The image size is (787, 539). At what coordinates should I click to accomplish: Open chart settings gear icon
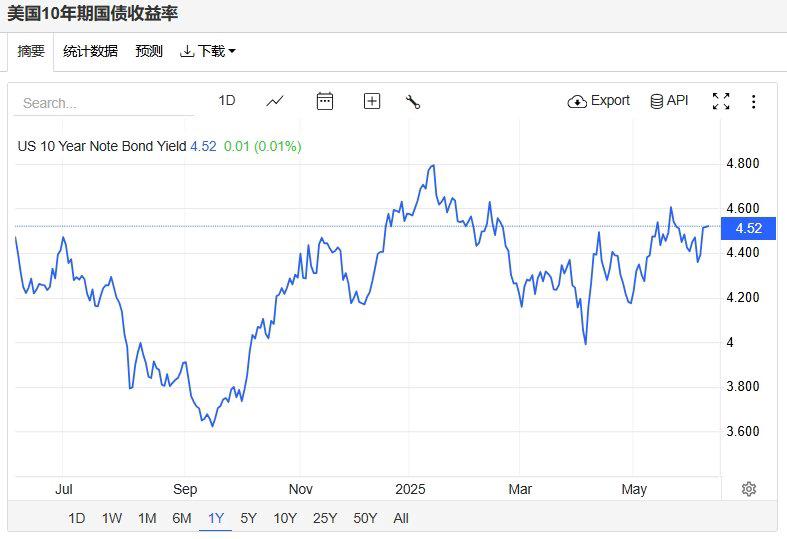(x=749, y=488)
